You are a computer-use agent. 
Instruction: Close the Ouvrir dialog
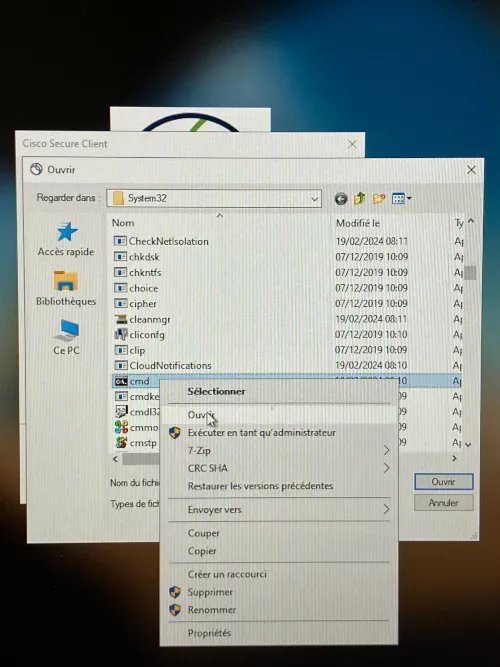coord(471,170)
